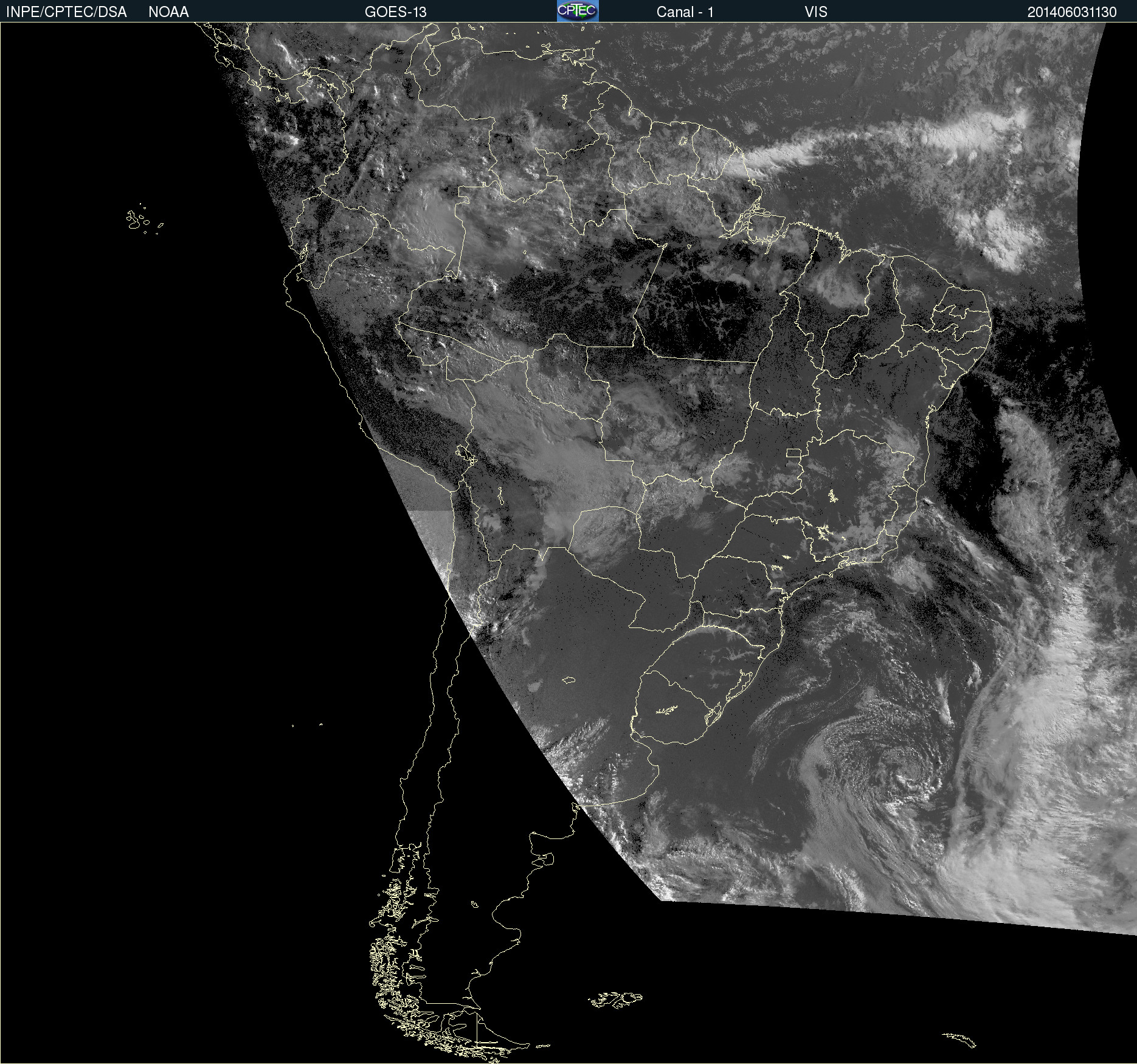Viewport: 1137px width, 1064px height.
Task: Select the INPE/CPTEC/DSA header text
Action: 66,12
